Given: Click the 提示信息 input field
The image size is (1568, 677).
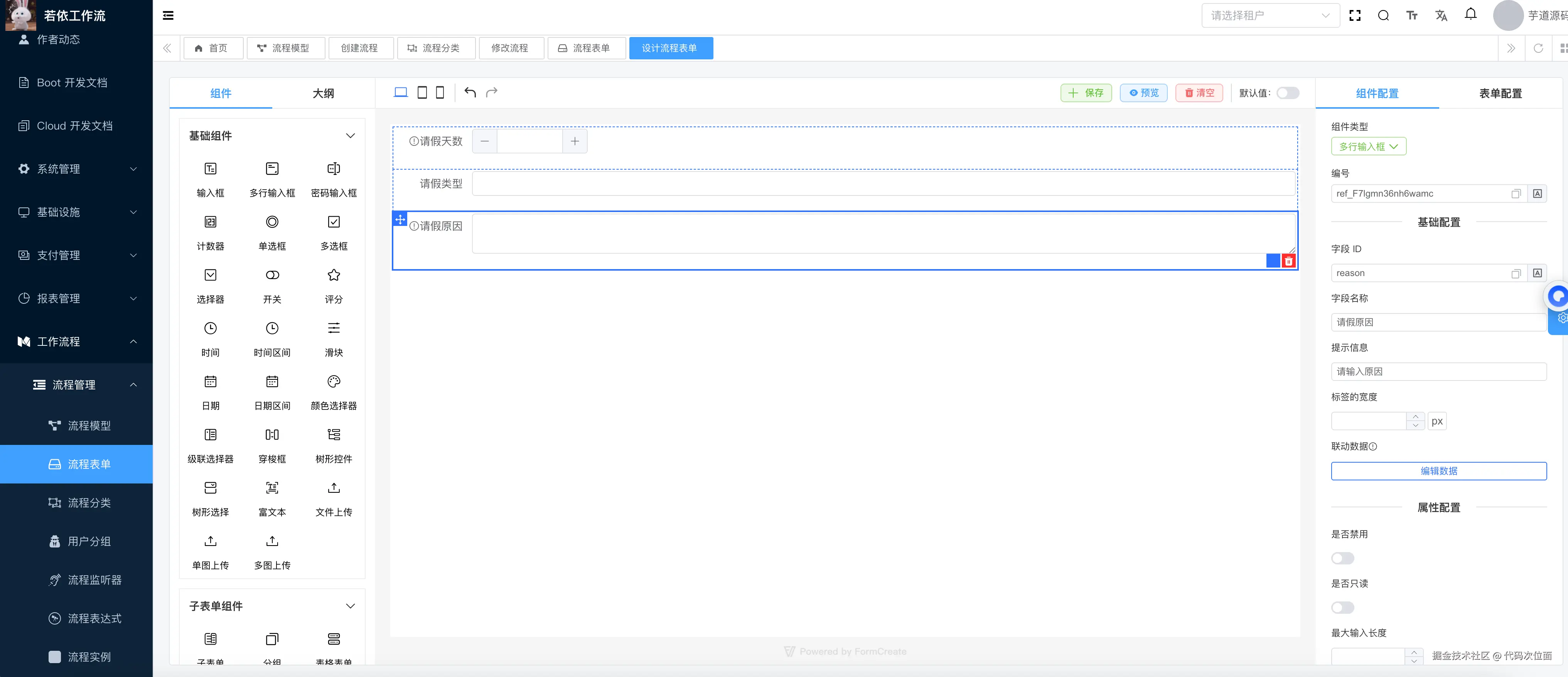Looking at the screenshot, I should [1438, 372].
